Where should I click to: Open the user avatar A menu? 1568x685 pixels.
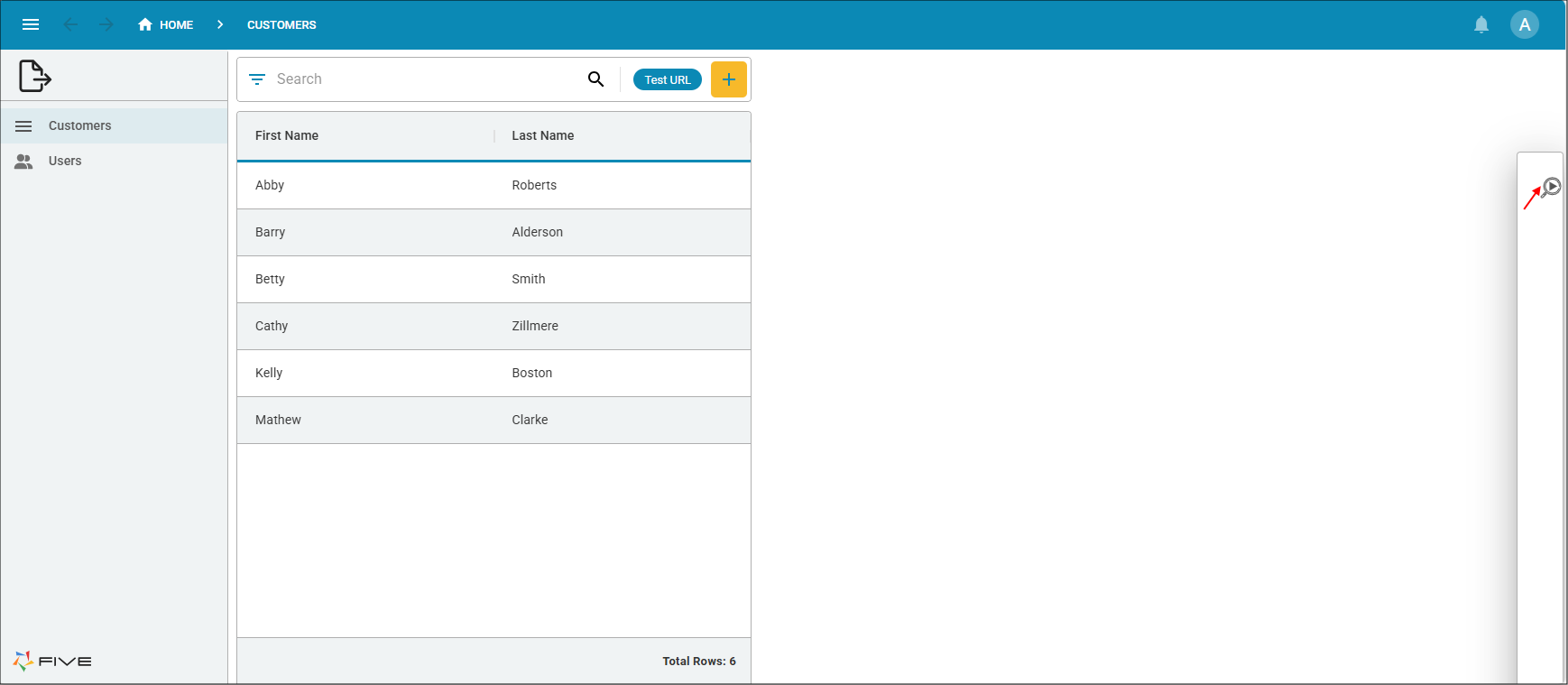pyautogui.click(x=1525, y=24)
